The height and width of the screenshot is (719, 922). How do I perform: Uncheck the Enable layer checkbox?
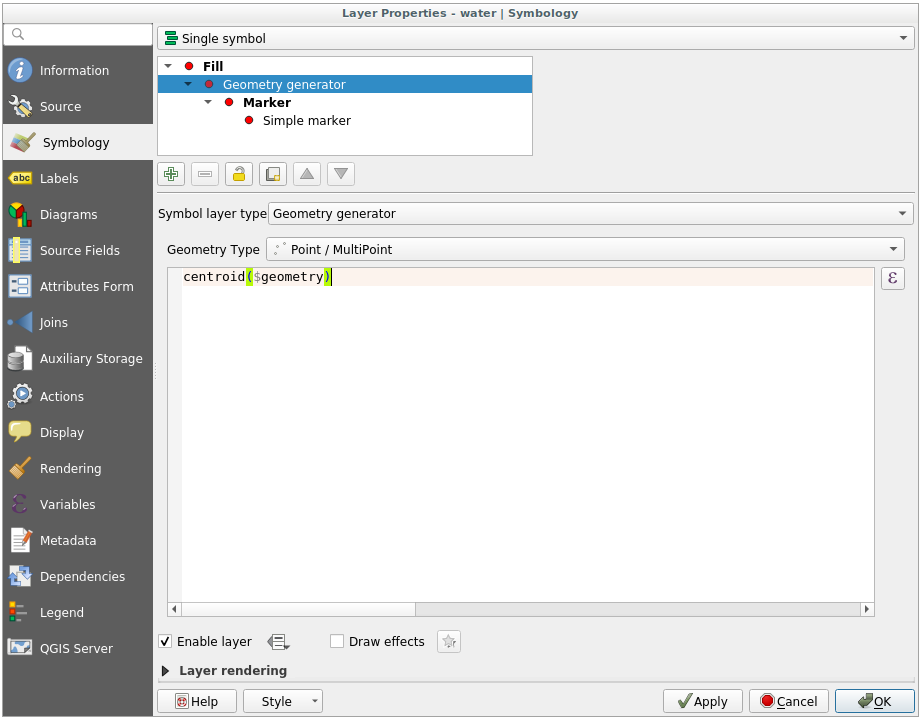(166, 642)
